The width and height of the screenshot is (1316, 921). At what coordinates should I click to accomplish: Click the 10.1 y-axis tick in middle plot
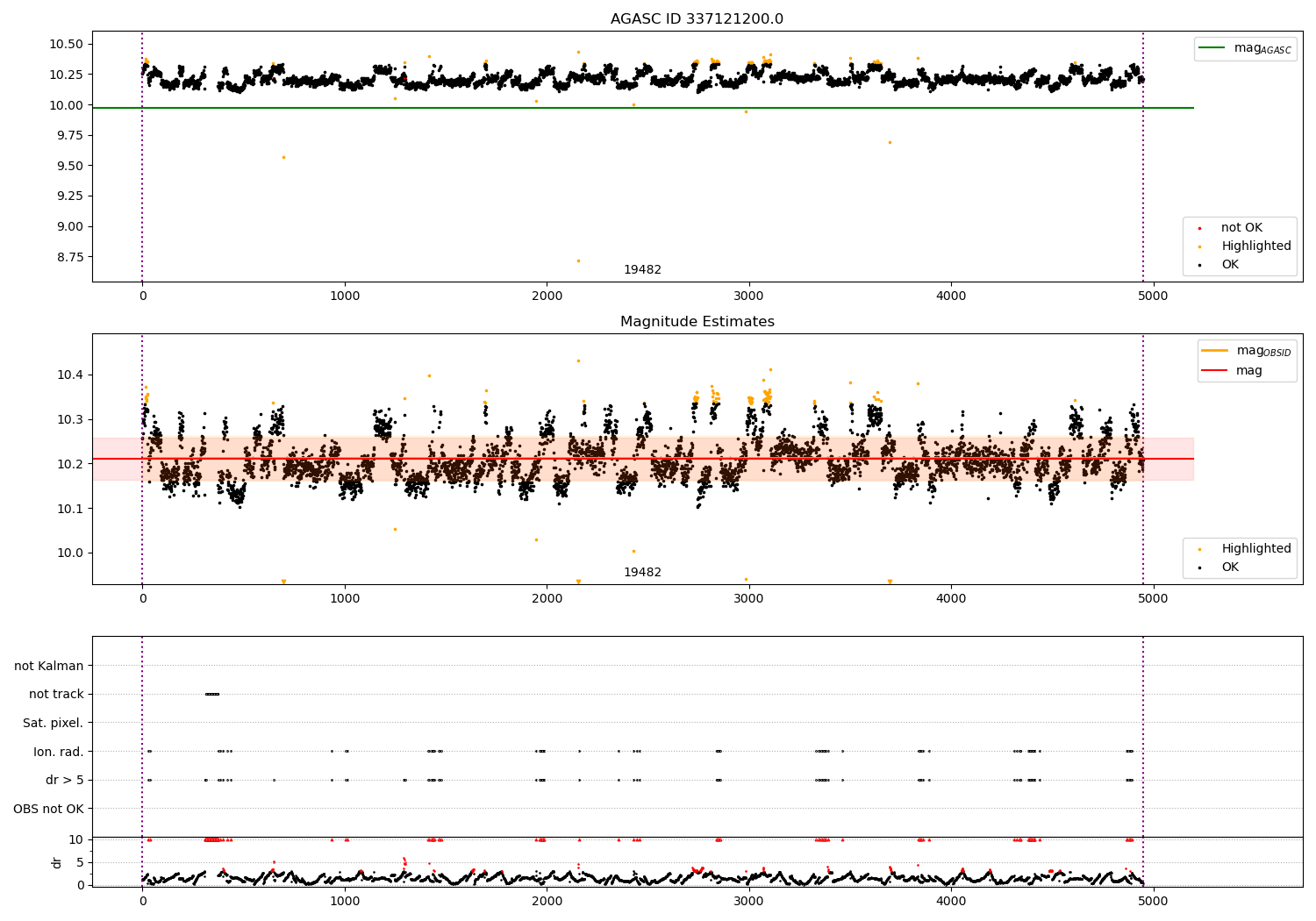[x=69, y=509]
